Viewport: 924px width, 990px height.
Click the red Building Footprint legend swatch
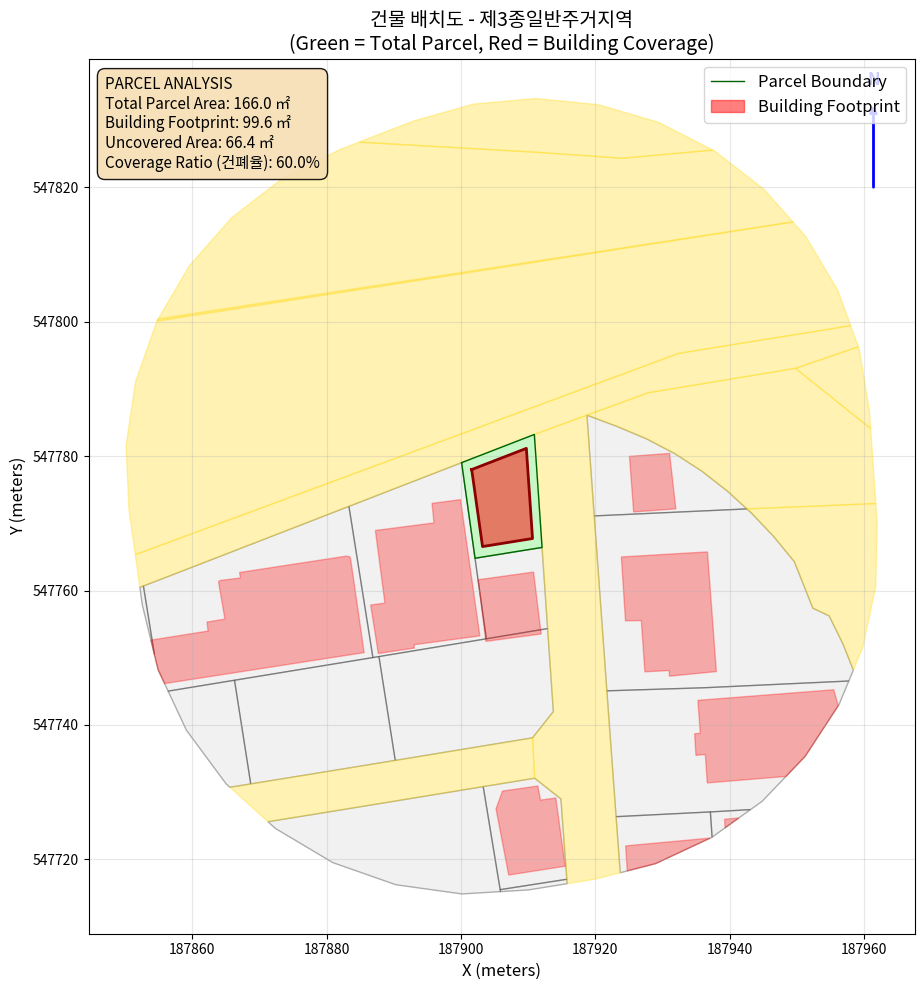coord(730,106)
